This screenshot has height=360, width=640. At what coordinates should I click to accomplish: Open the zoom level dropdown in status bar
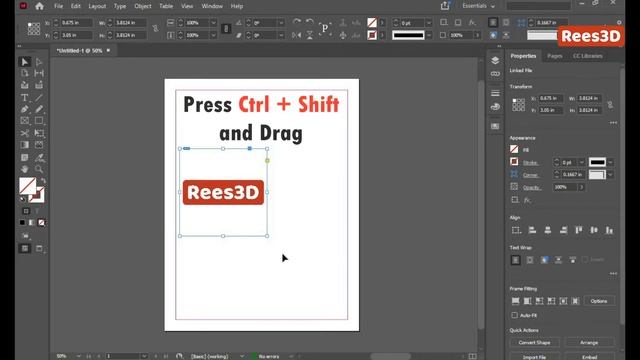(x=78, y=356)
